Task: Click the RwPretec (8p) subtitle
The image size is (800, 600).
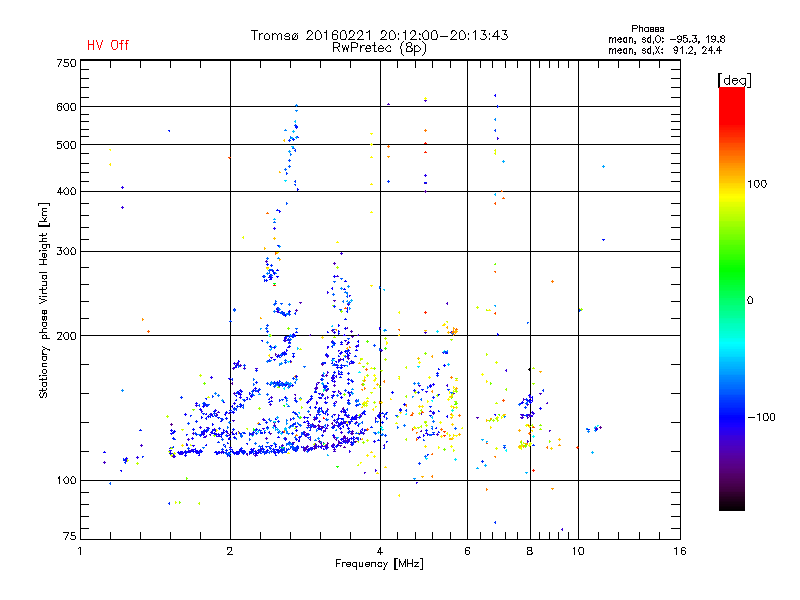Action: pyautogui.click(x=379, y=48)
